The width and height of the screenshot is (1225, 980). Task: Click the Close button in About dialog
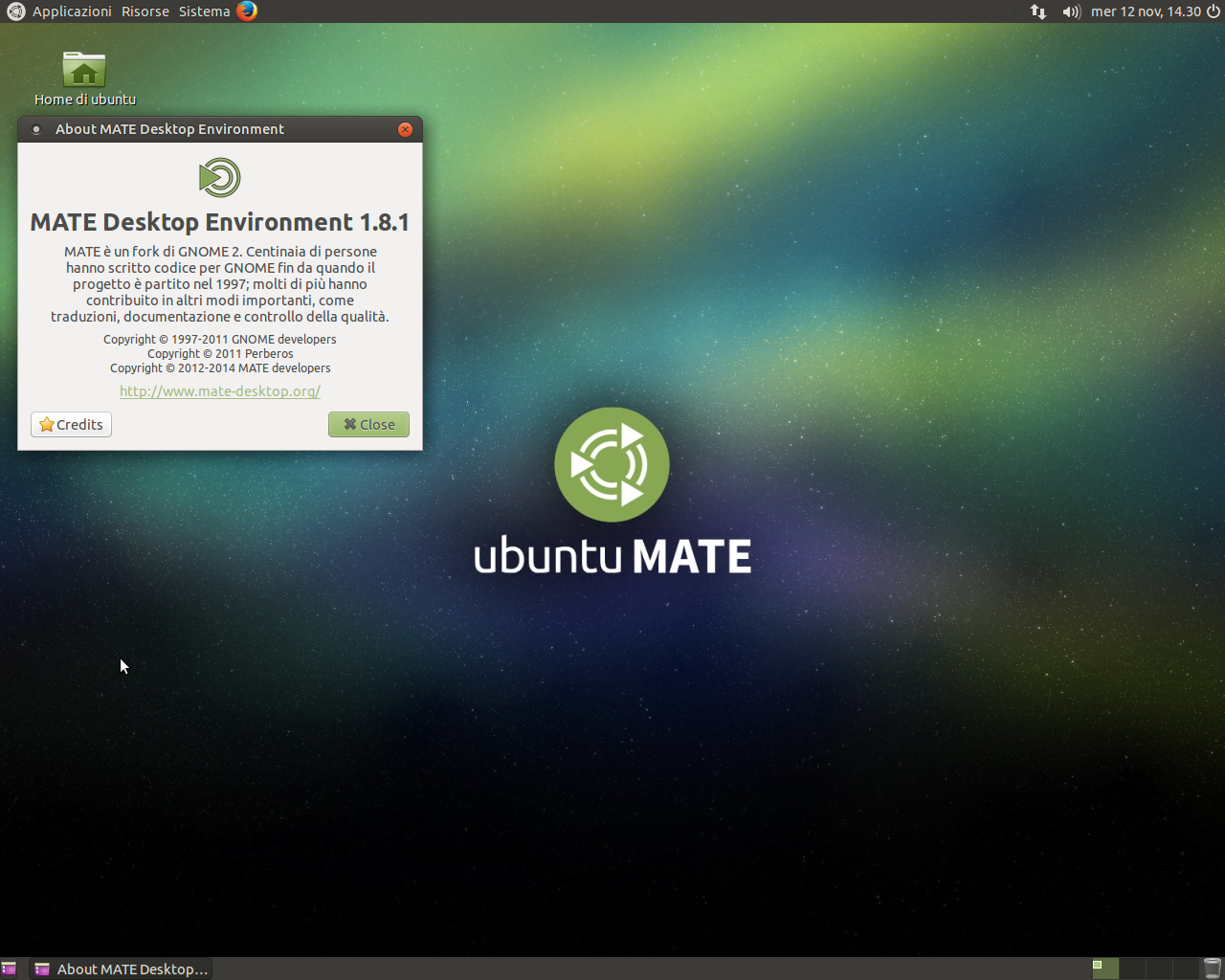point(368,424)
